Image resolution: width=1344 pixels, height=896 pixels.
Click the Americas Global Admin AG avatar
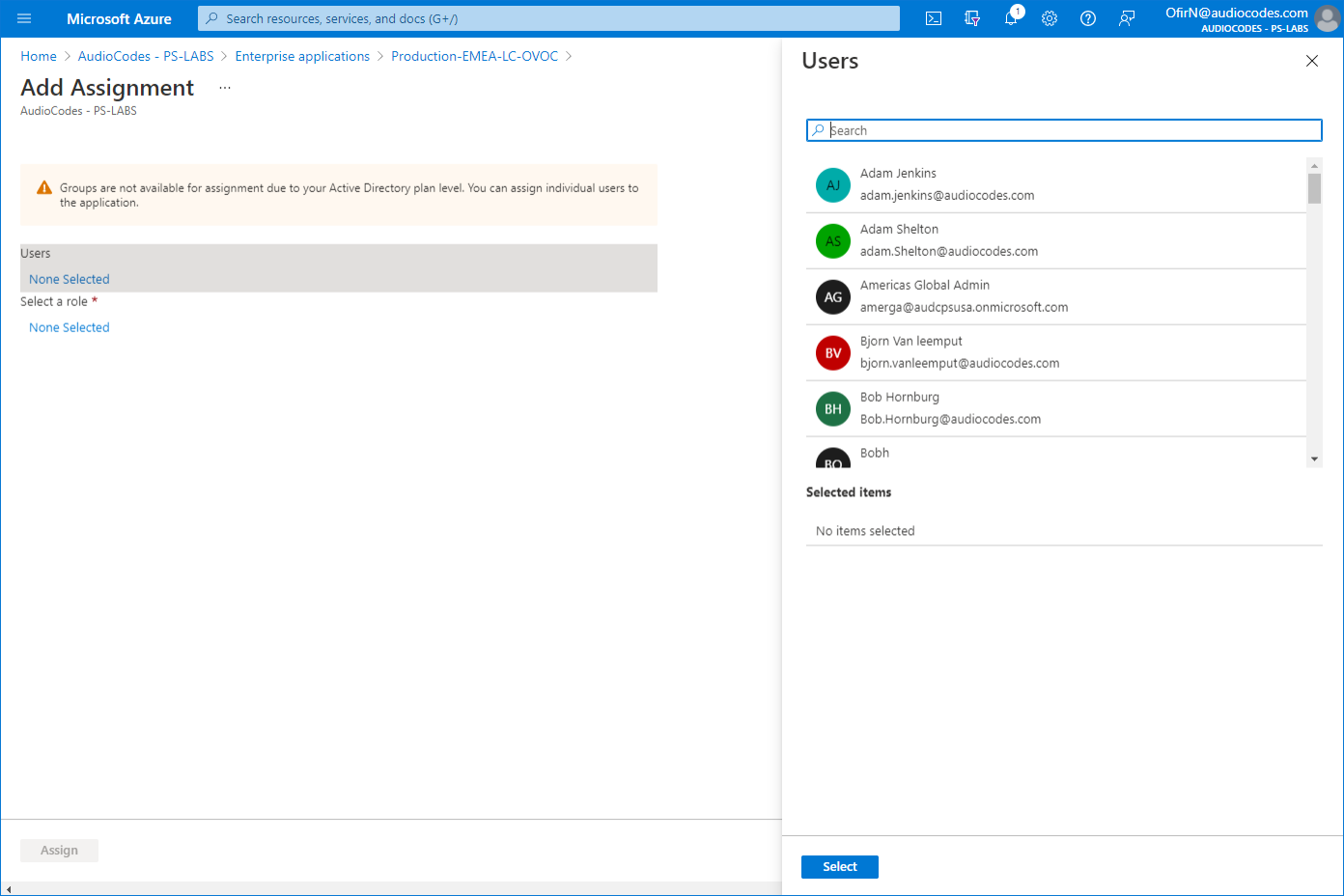coord(833,297)
